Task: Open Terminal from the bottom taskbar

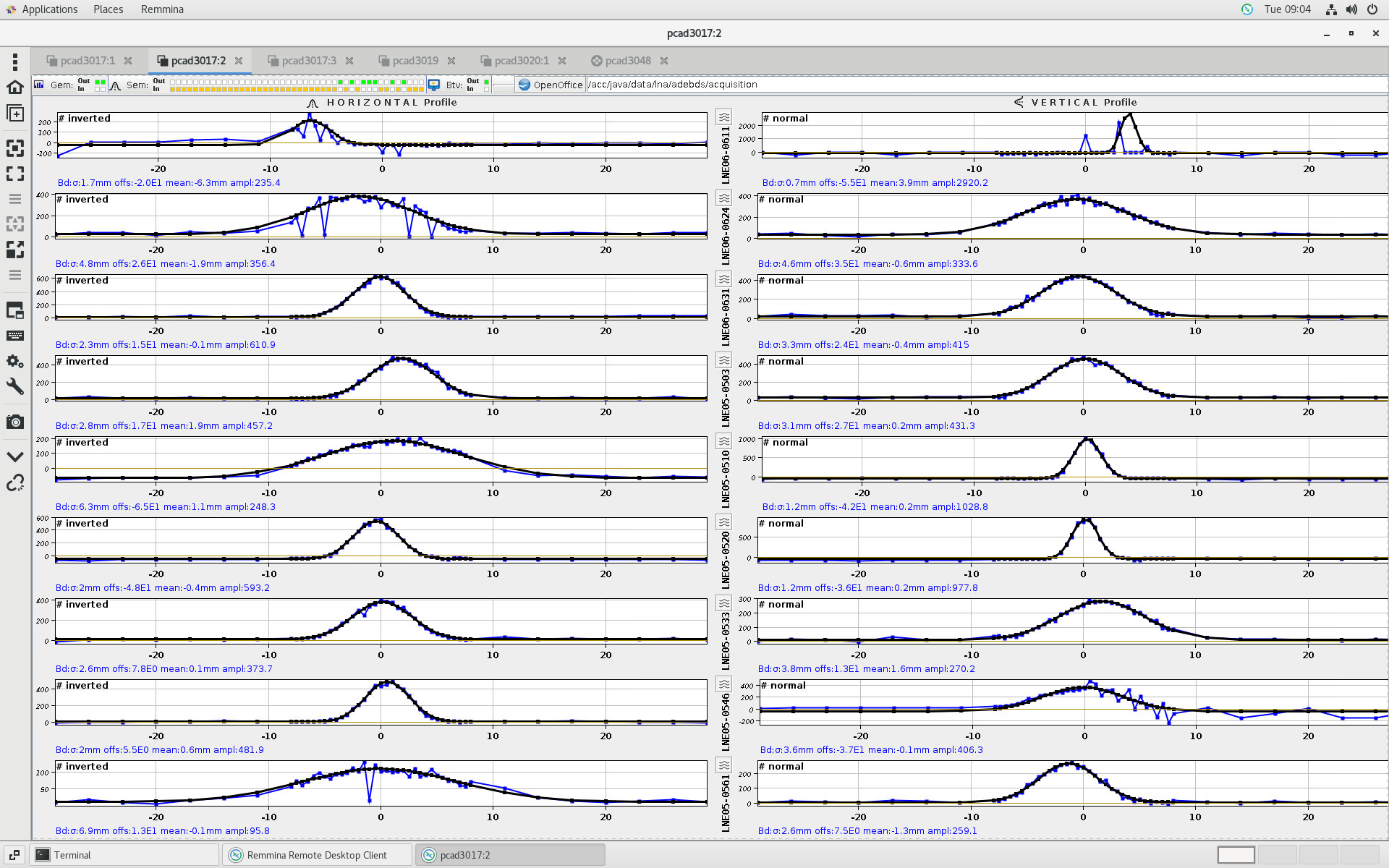Action: (72, 855)
